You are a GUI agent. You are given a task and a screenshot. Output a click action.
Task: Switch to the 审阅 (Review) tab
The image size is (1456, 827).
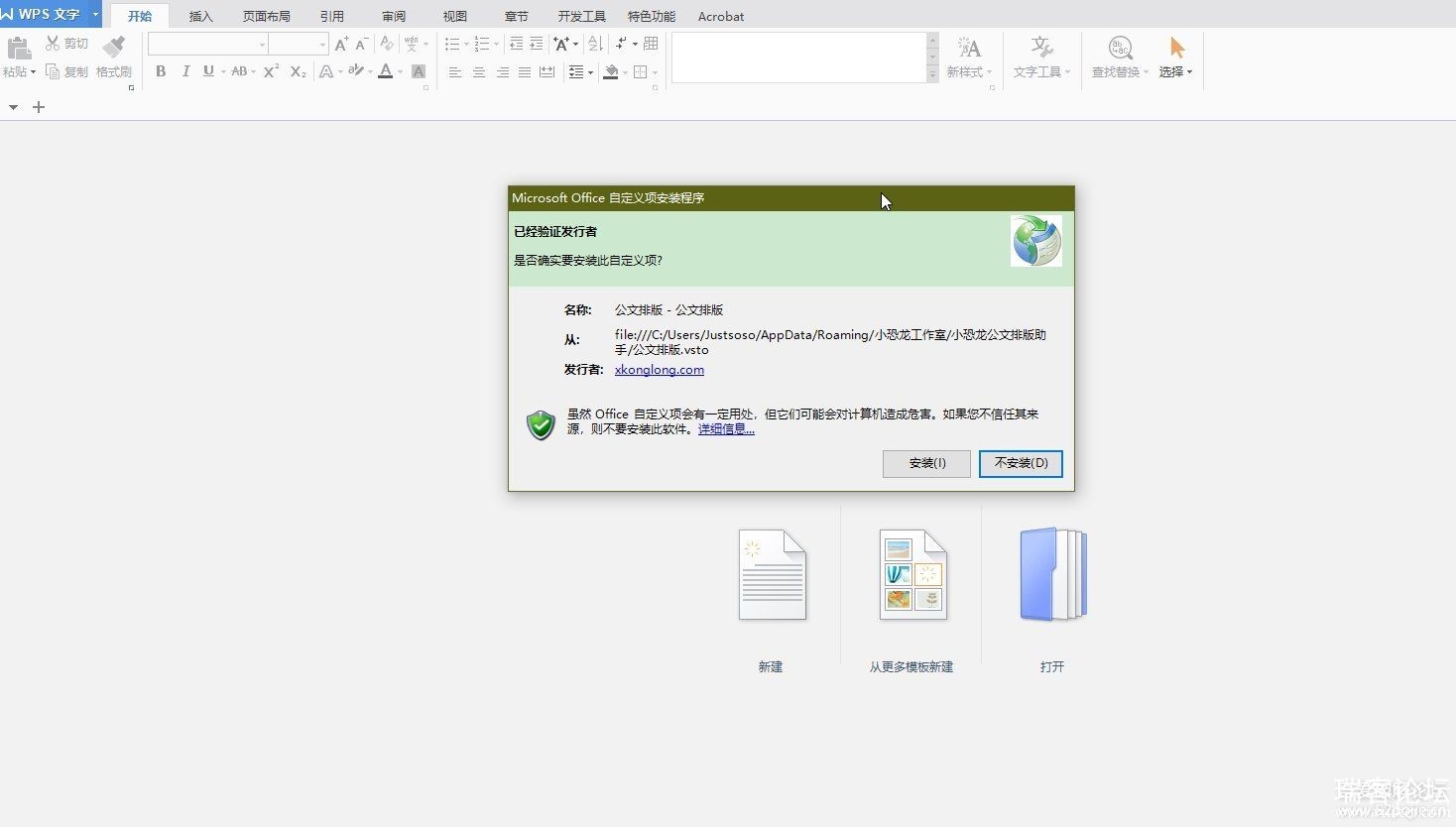tap(394, 16)
